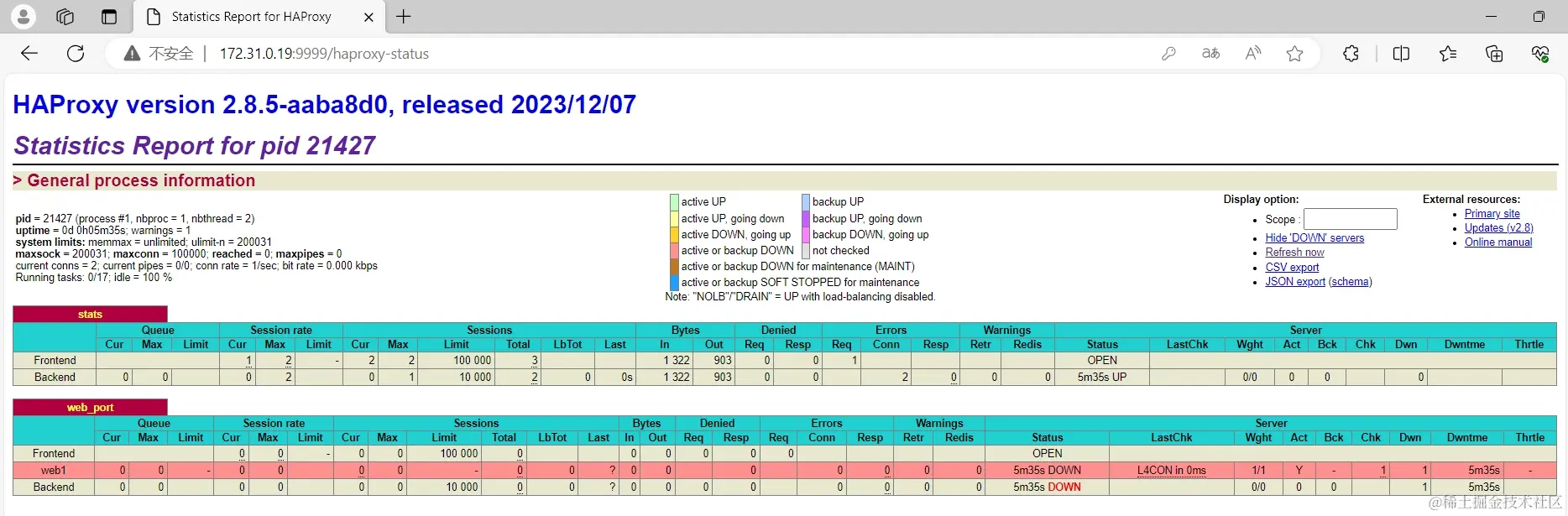Add page to favorites star icon

1294,54
